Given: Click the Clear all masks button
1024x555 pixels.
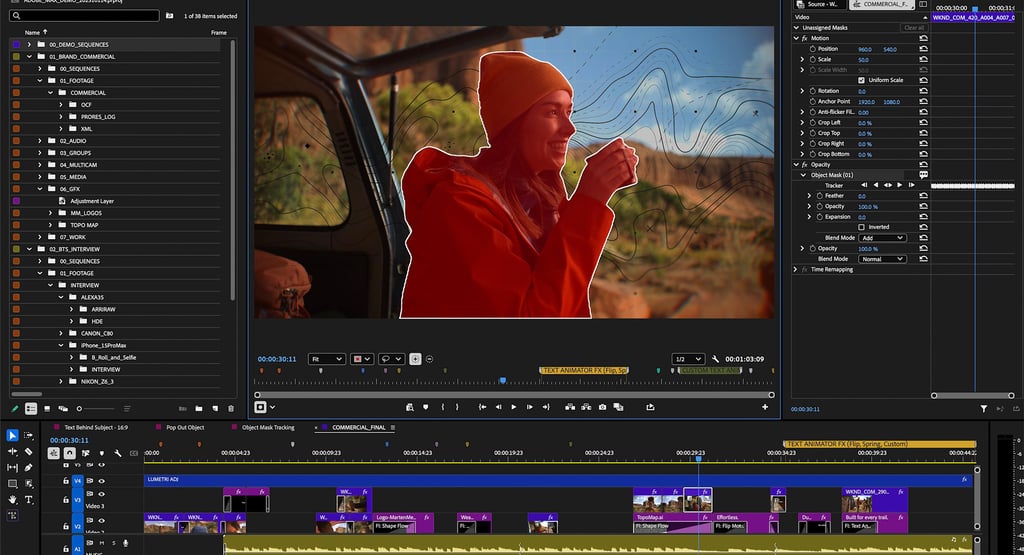Looking at the screenshot, I should click(x=914, y=27).
